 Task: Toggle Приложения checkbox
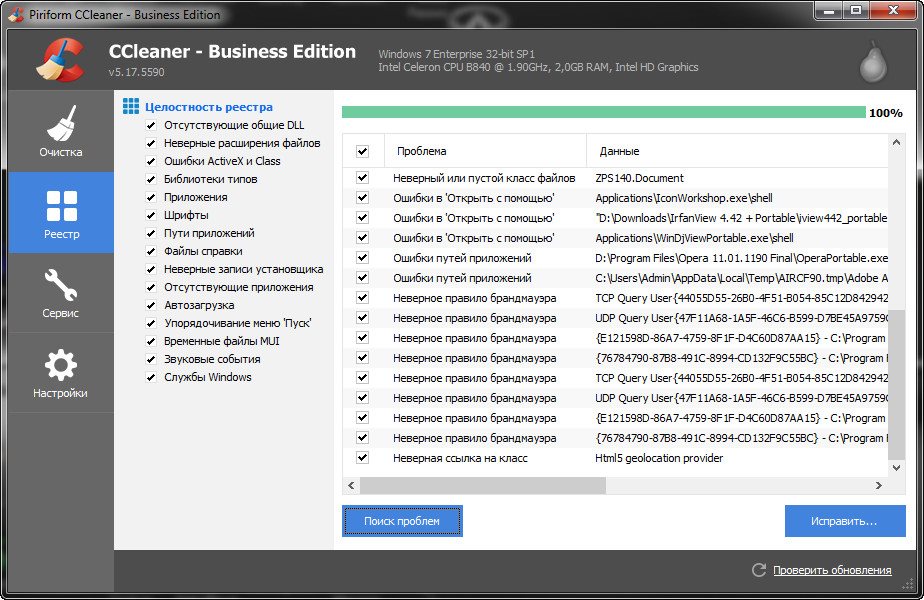pyautogui.click(x=151, y=197)
